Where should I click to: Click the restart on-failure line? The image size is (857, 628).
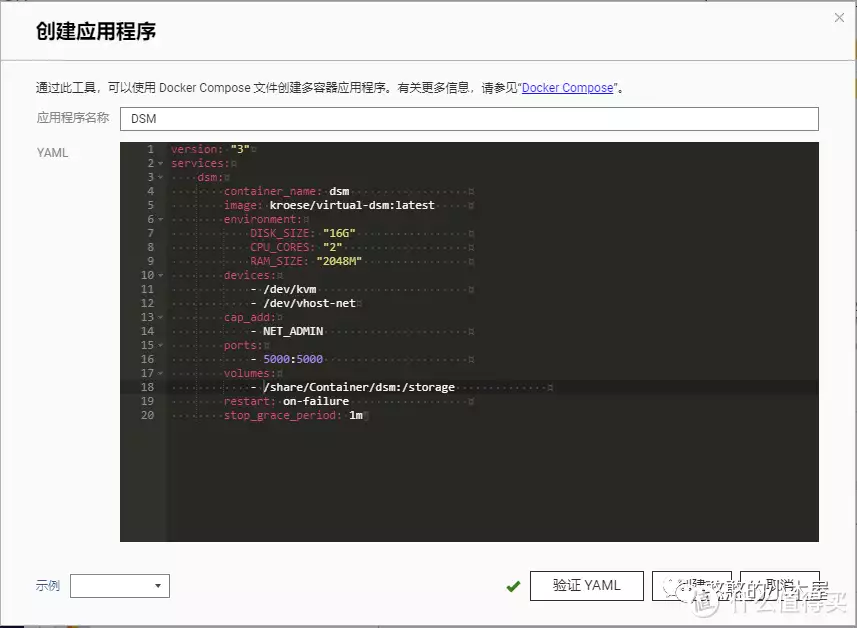[286, 401]
